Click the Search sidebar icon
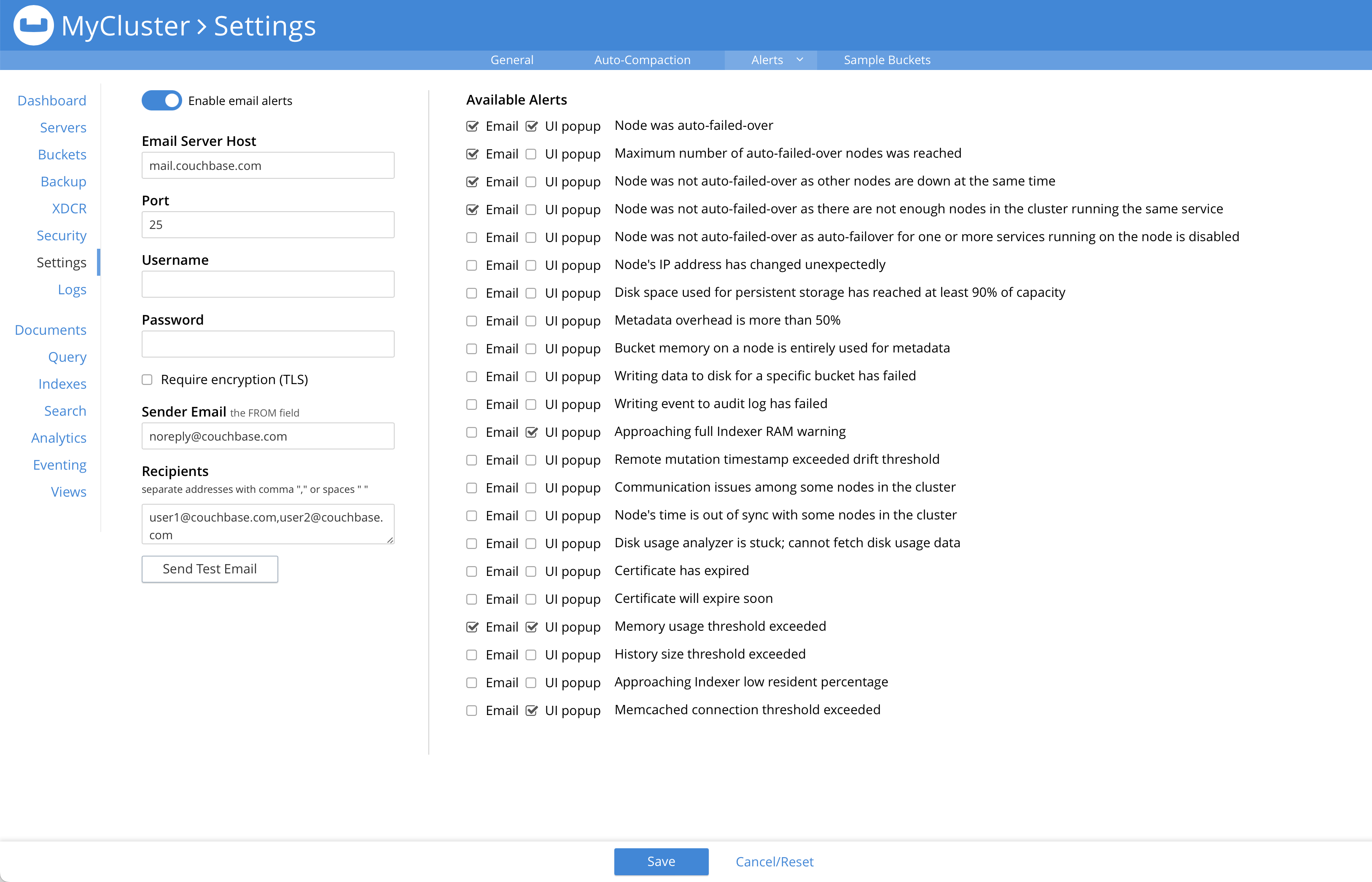 [64, 410]
